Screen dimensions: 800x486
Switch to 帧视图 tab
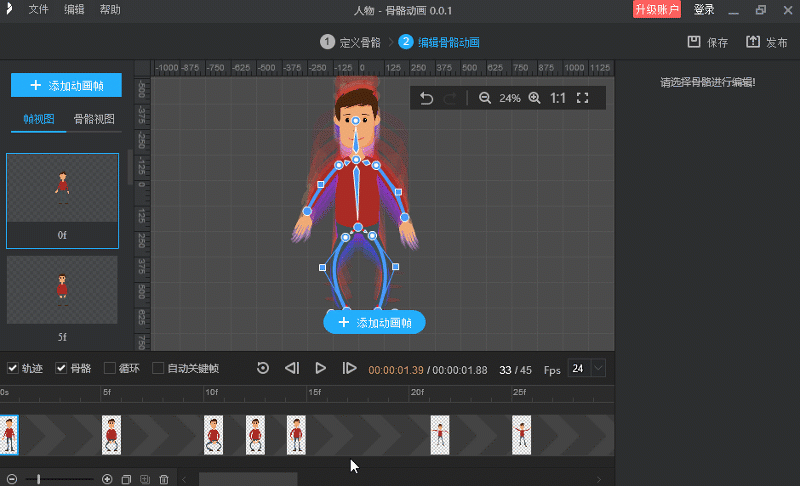tap(39, 119)
